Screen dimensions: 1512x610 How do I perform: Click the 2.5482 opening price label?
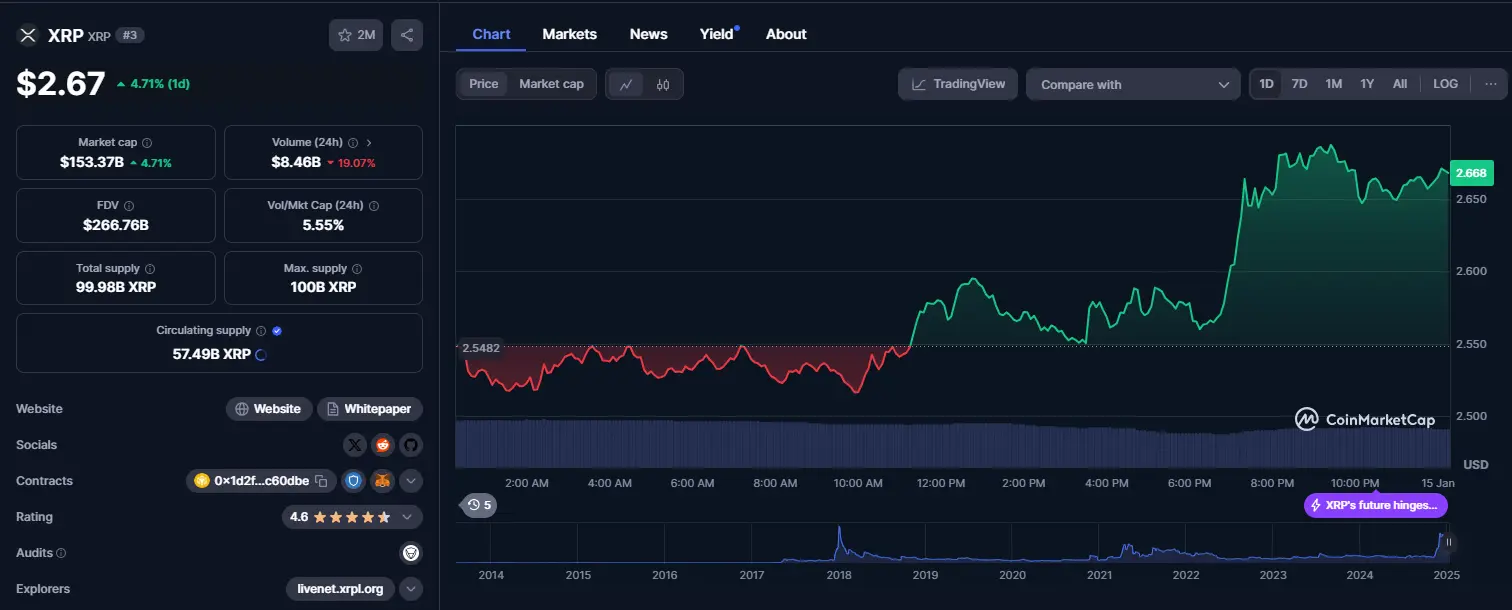point(480,348)
